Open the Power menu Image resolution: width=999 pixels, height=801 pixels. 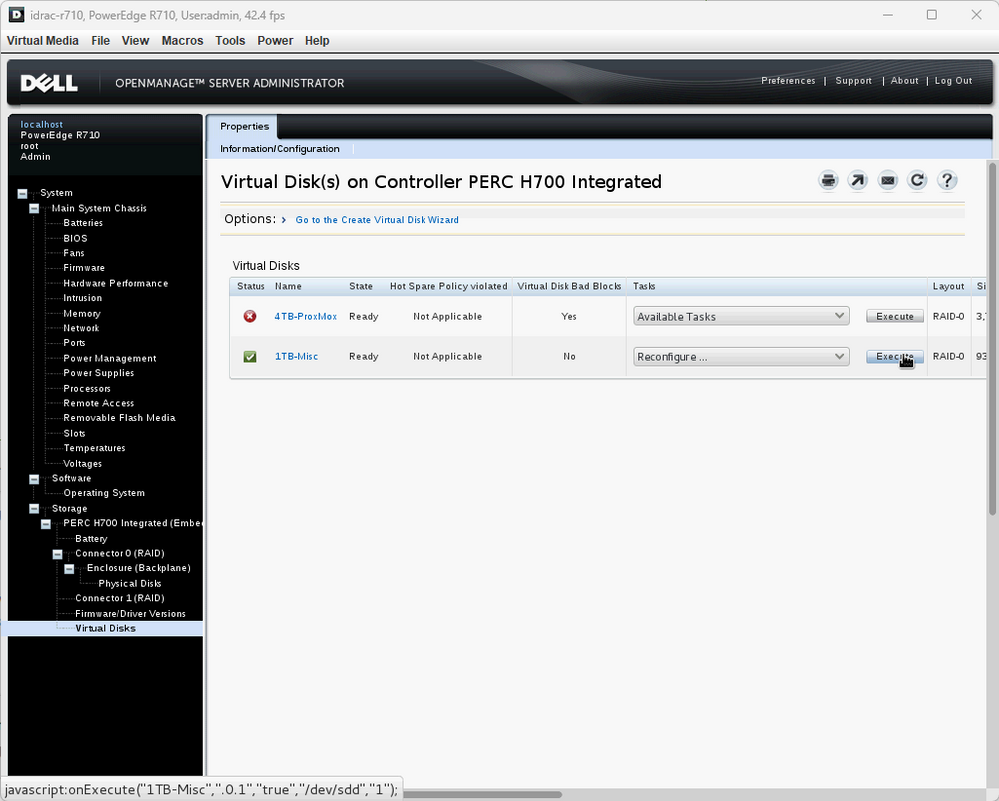[275, 41]
